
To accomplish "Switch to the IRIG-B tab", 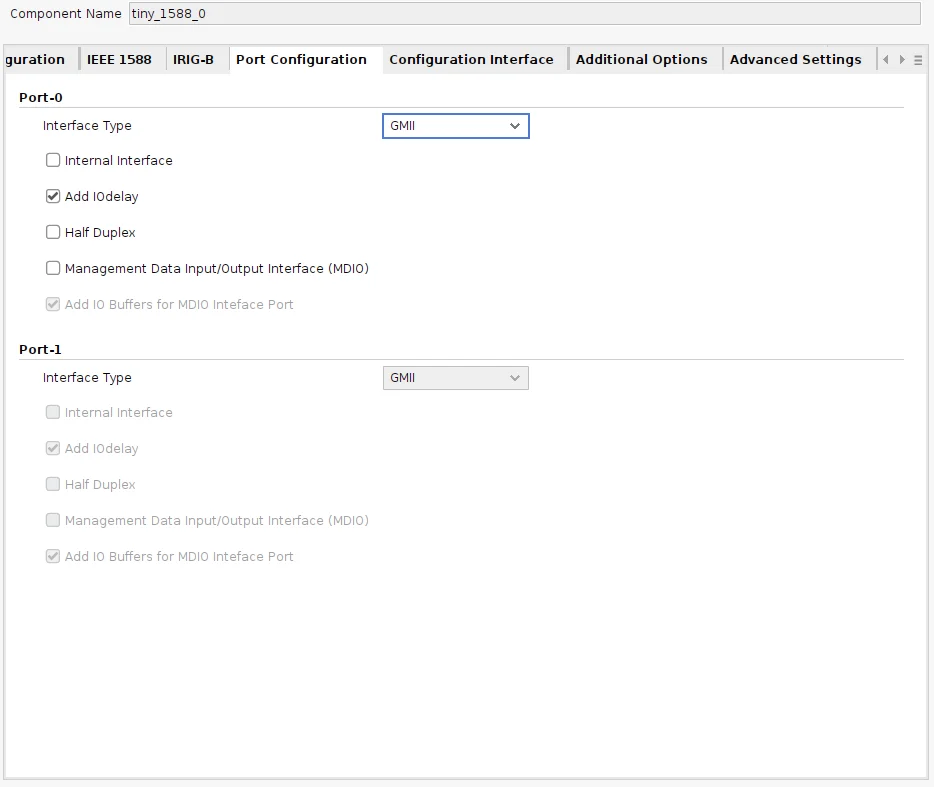I will (193, 60).
